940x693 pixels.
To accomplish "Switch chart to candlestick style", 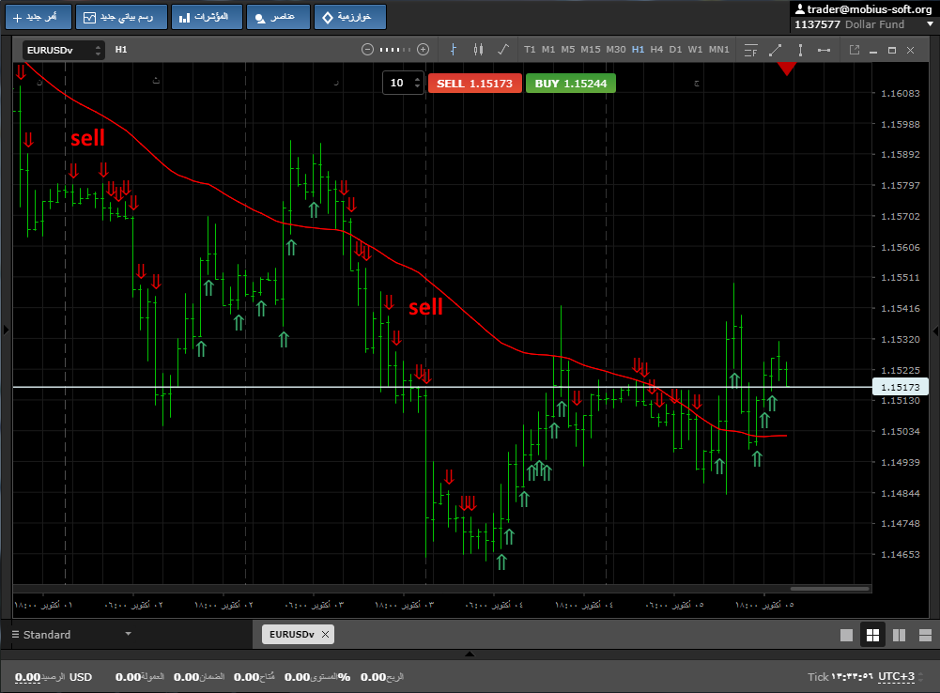I will tap(478, 49).
